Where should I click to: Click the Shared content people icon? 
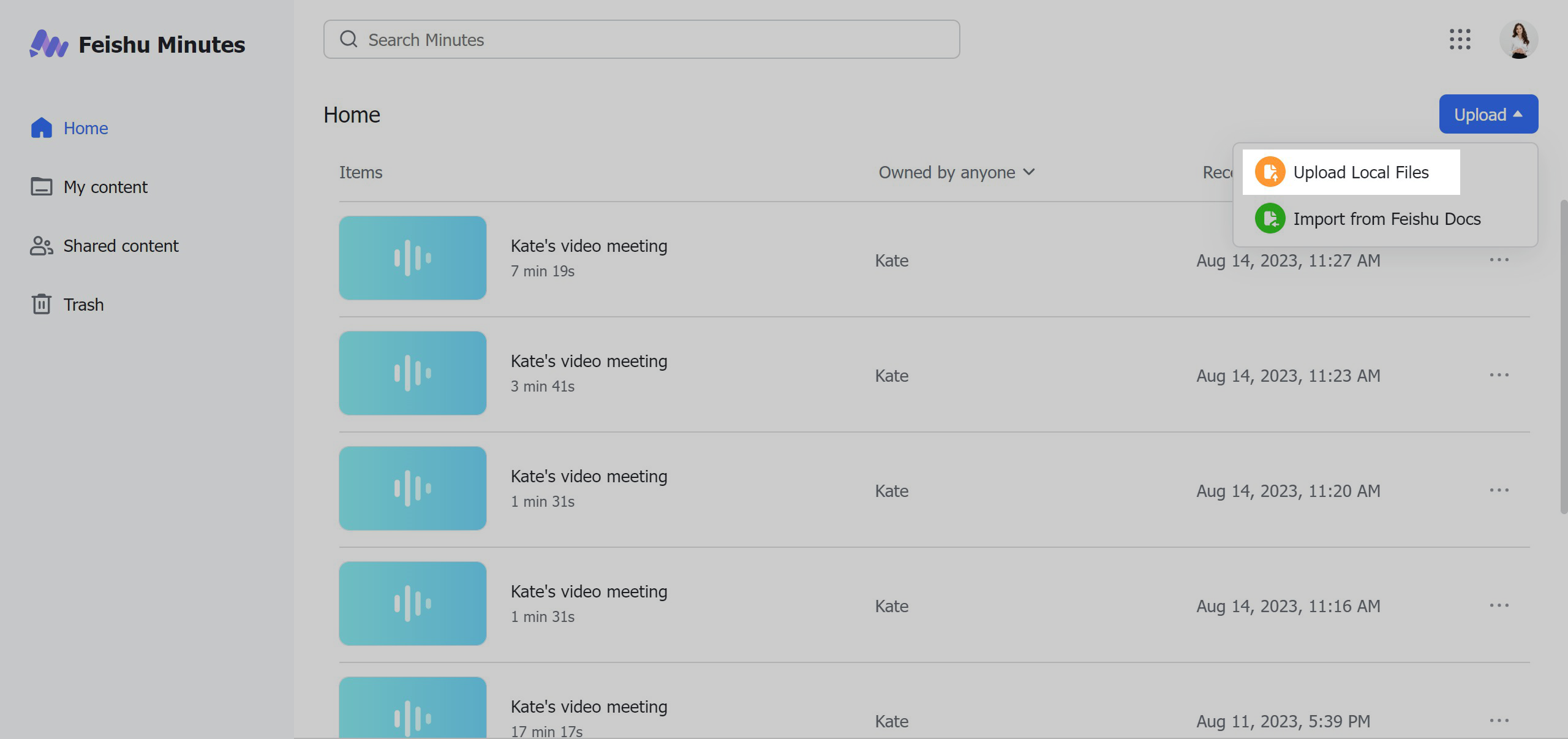[x=41, y=246]
